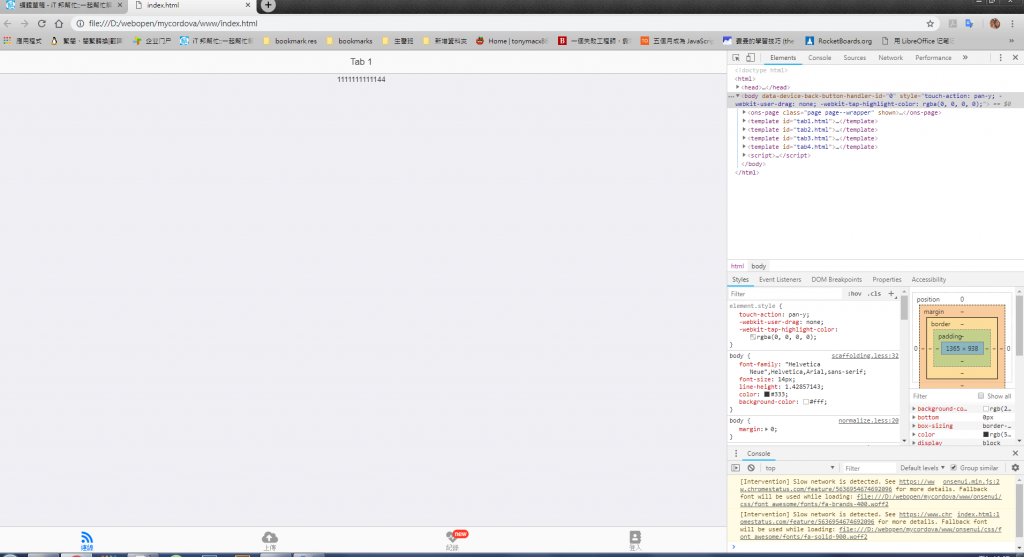Expand the script element node

tap(744, 155)
